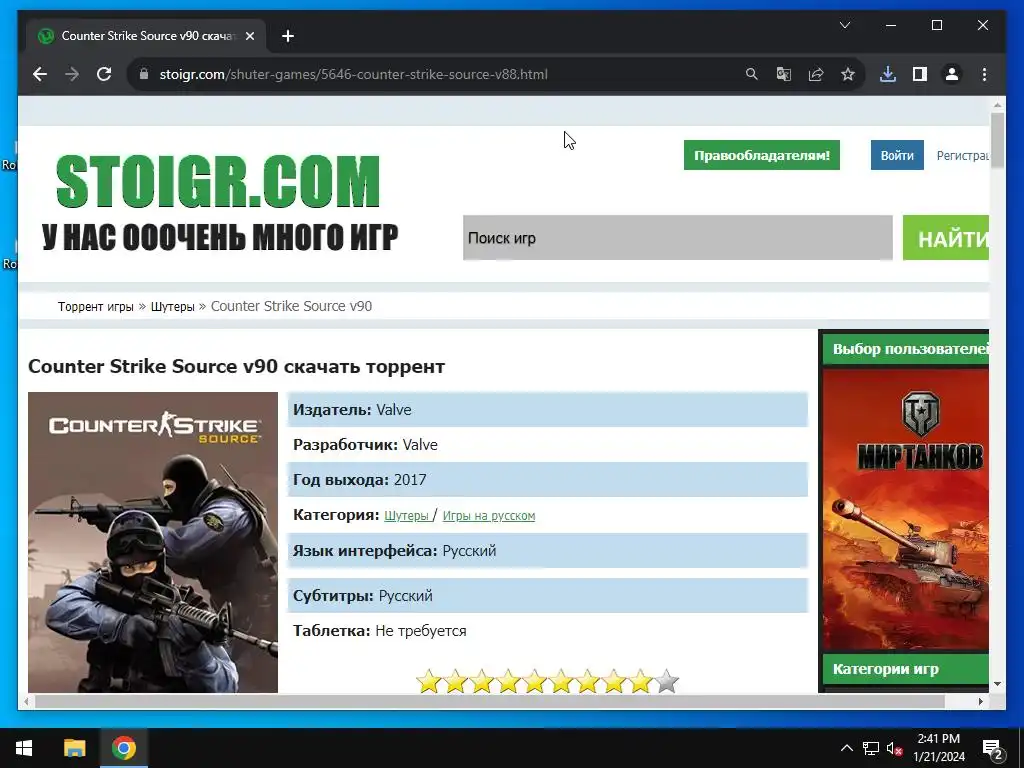Image resolution: width=1024 pixels, height=768 pixels.
Task: Open network status tray icon
Action: [871, 748]
